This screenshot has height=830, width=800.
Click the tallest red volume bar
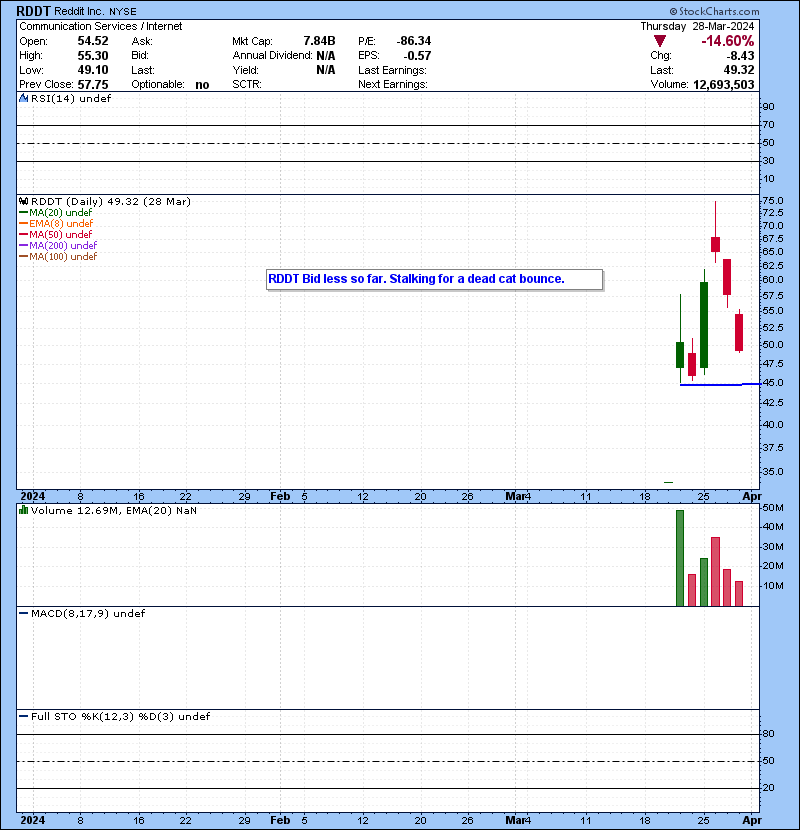point(715,572)
